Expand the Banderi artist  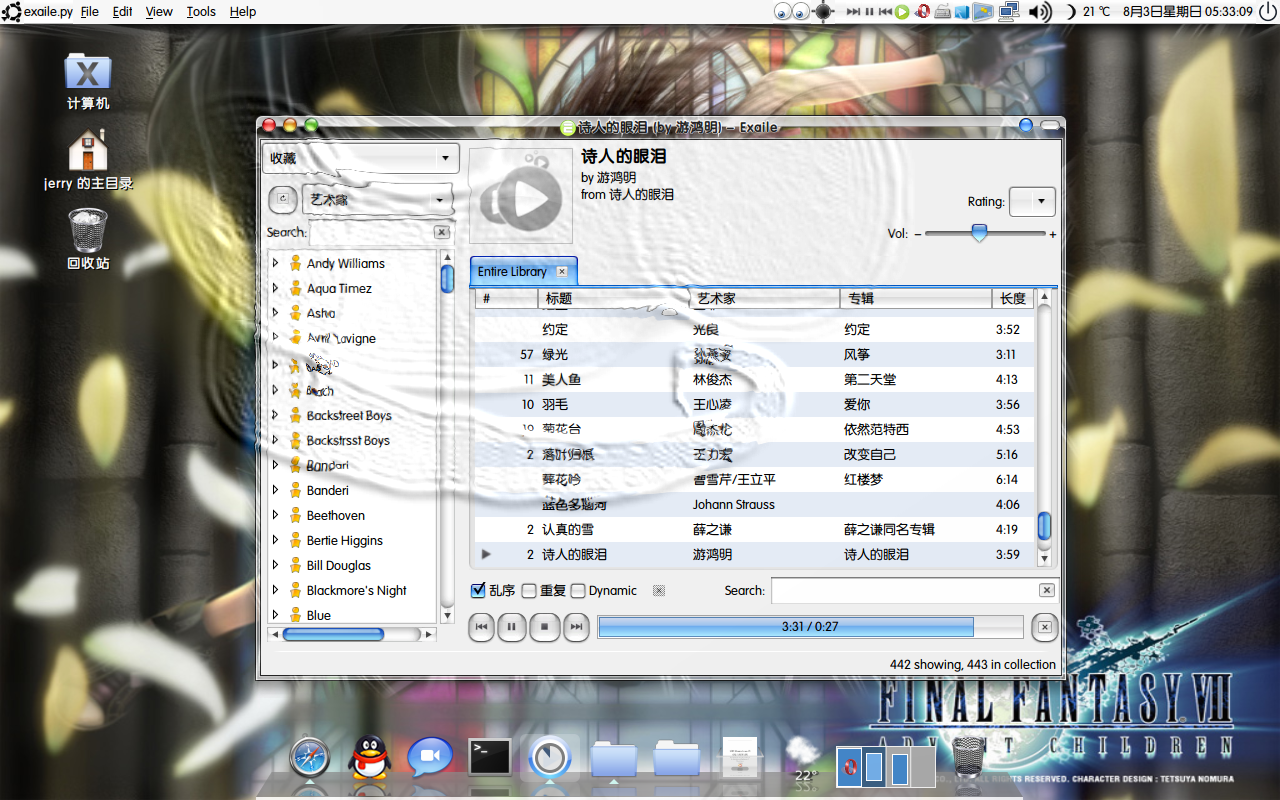(x=275, y=490)
